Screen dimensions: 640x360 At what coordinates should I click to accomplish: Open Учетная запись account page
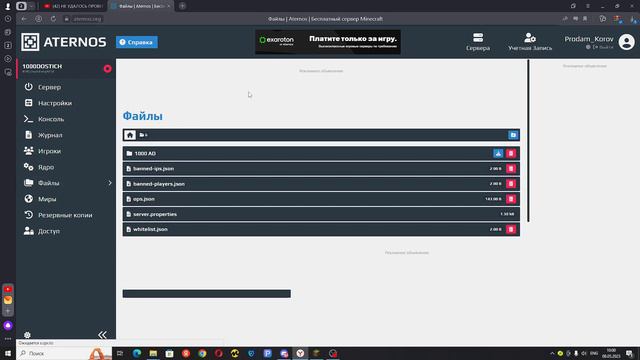click(x=530, y=42)
